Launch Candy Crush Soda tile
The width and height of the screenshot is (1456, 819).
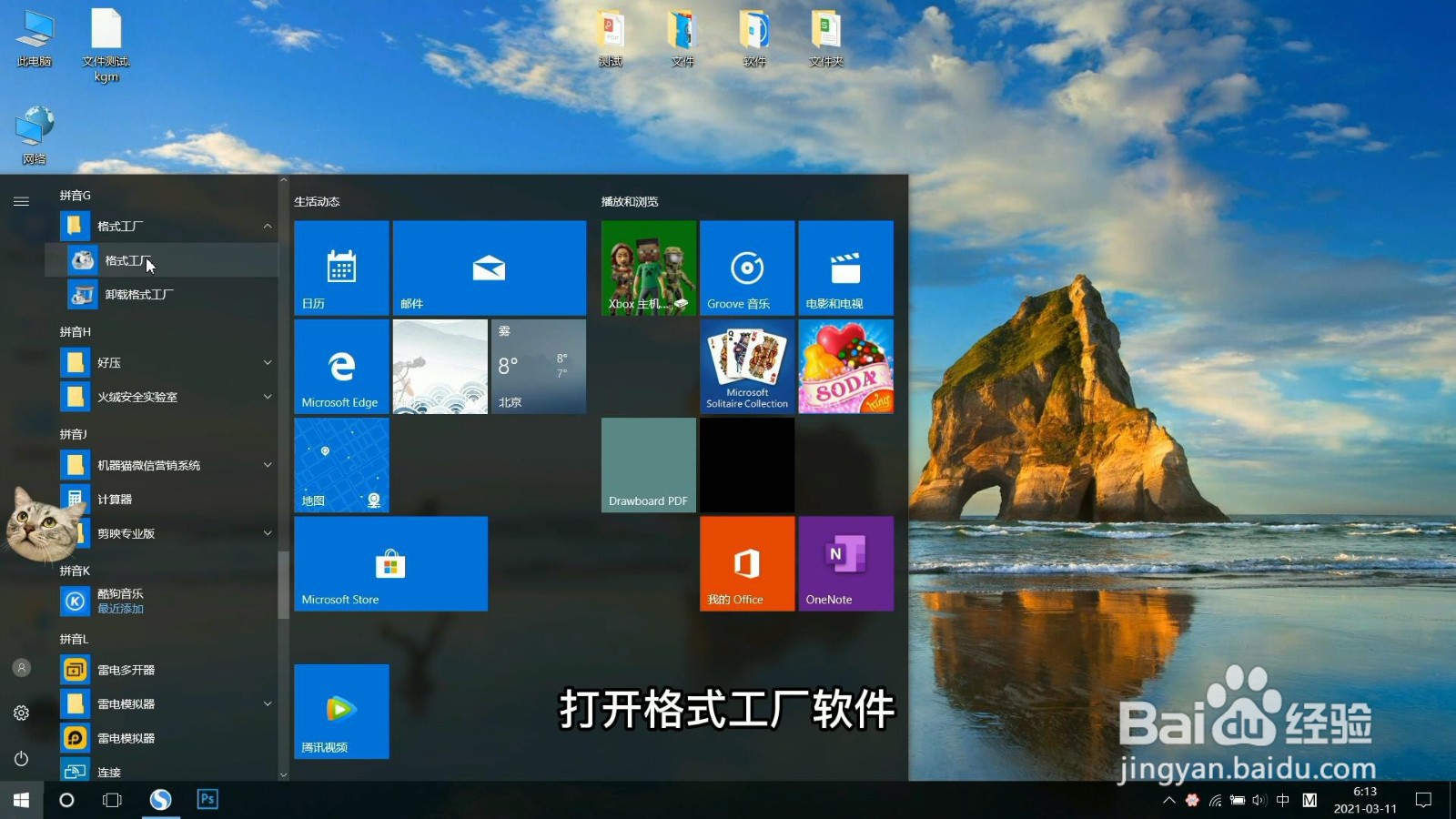click(x=846, y=367)
